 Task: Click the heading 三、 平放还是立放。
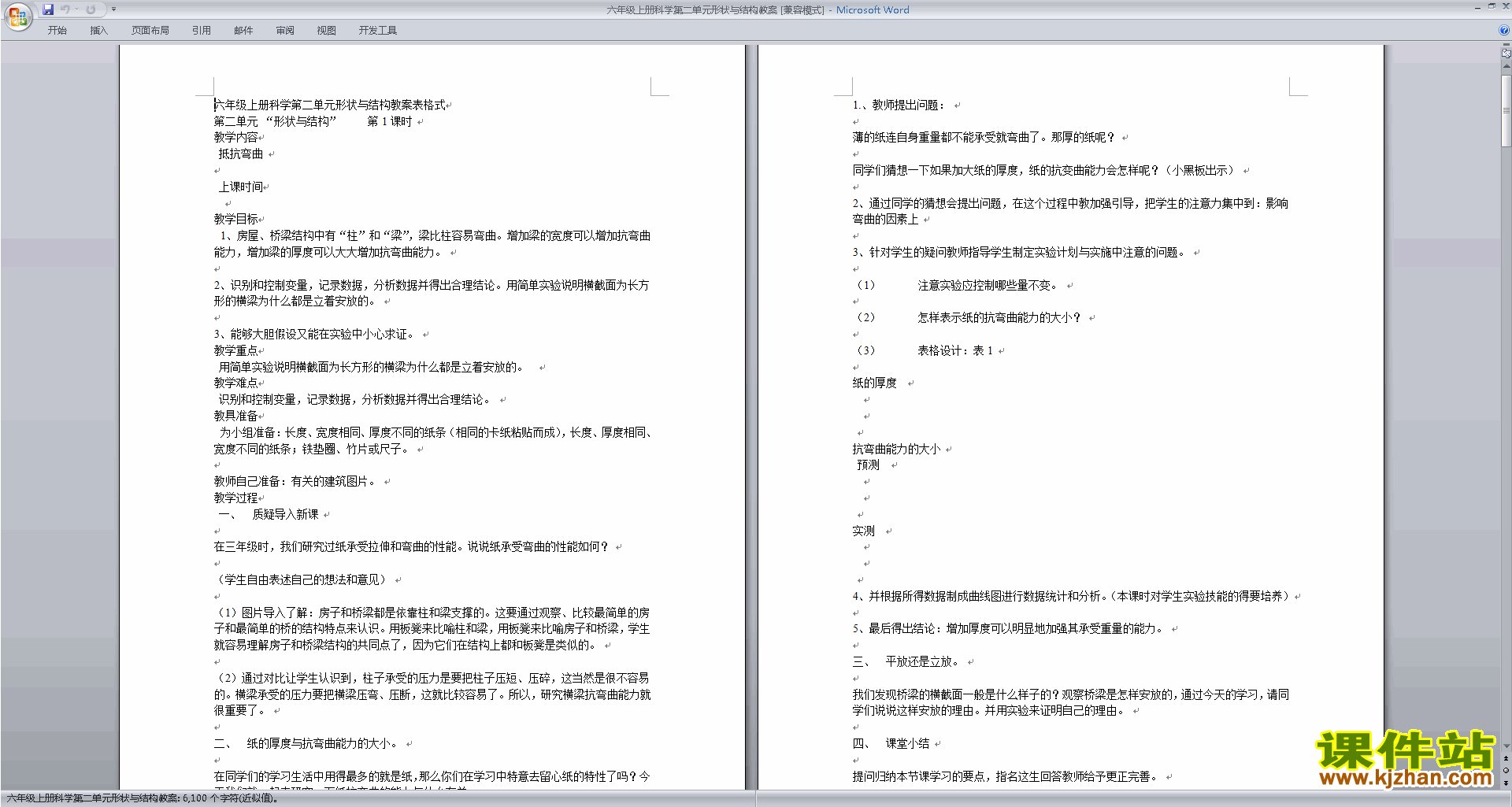[x=906, y=661]
